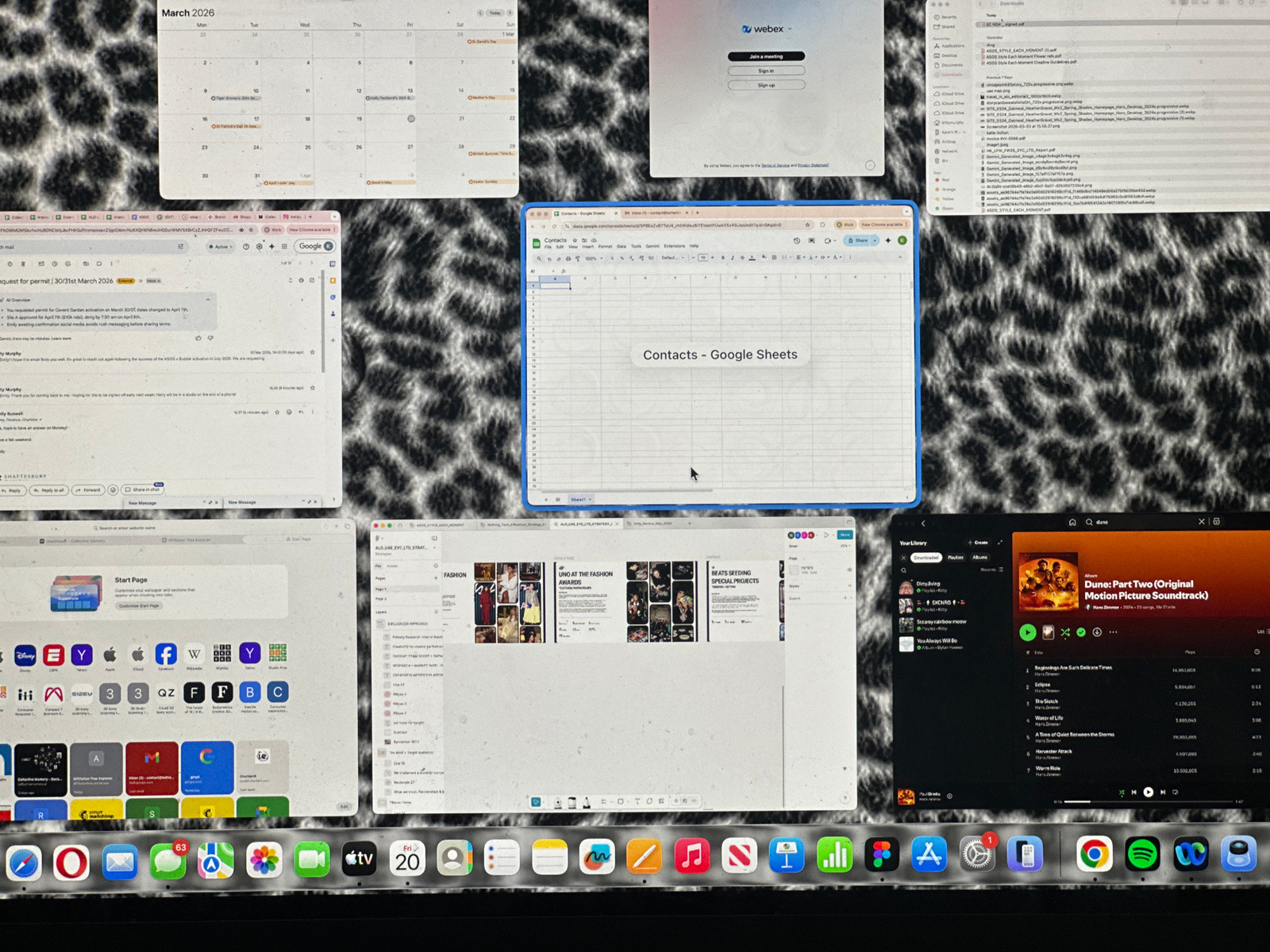
Task: Toggle repeat in the Spotify player bar
Action: point(1176,792)
